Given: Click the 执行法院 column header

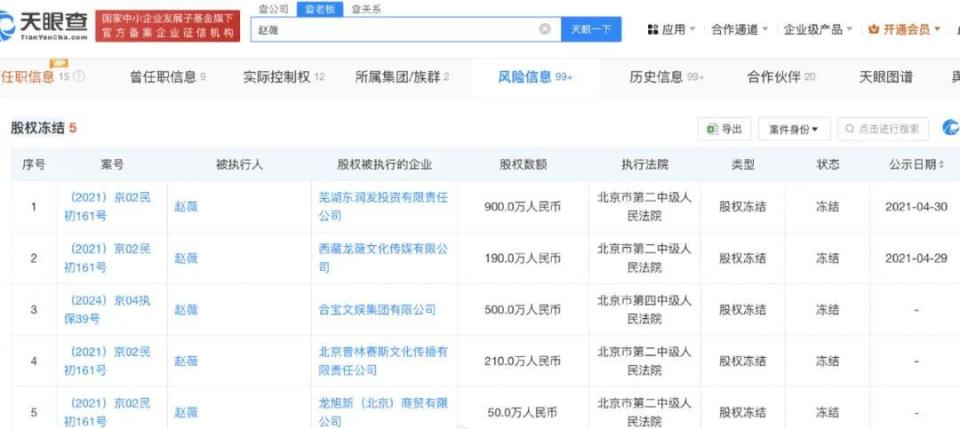Looking at the screenshot, I should 645,165.
